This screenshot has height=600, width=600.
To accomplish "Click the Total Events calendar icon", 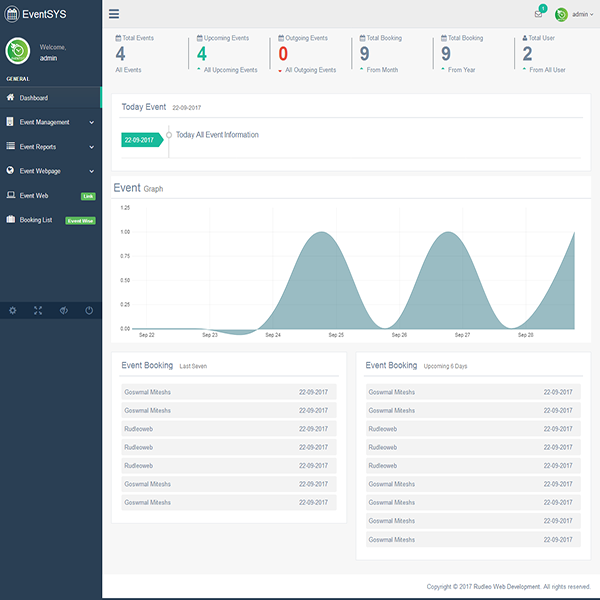I will tap(118, 38).
